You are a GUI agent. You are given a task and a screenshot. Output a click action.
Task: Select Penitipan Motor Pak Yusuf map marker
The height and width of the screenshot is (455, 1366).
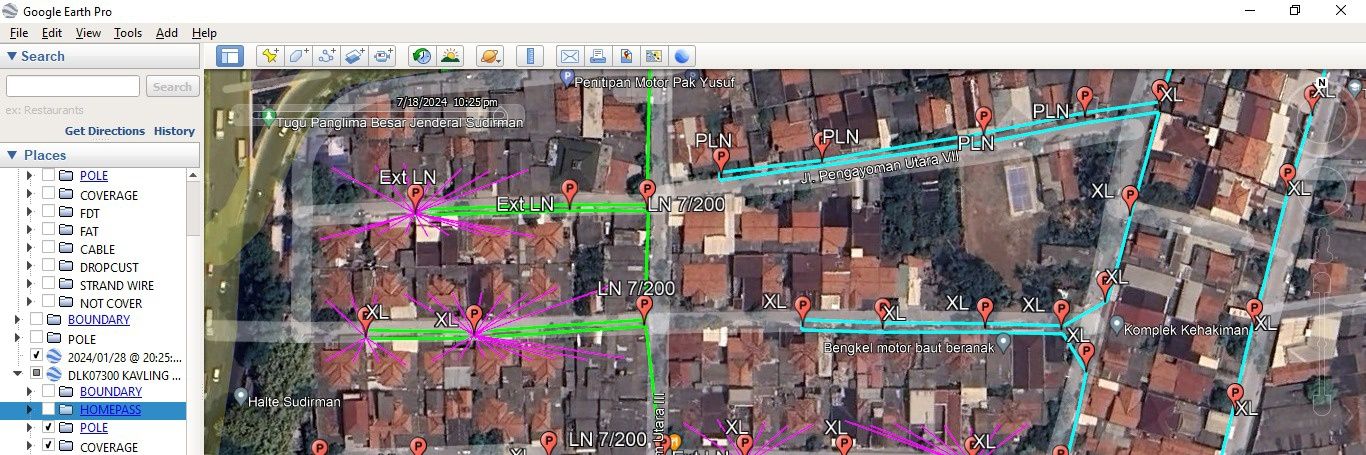567,77
